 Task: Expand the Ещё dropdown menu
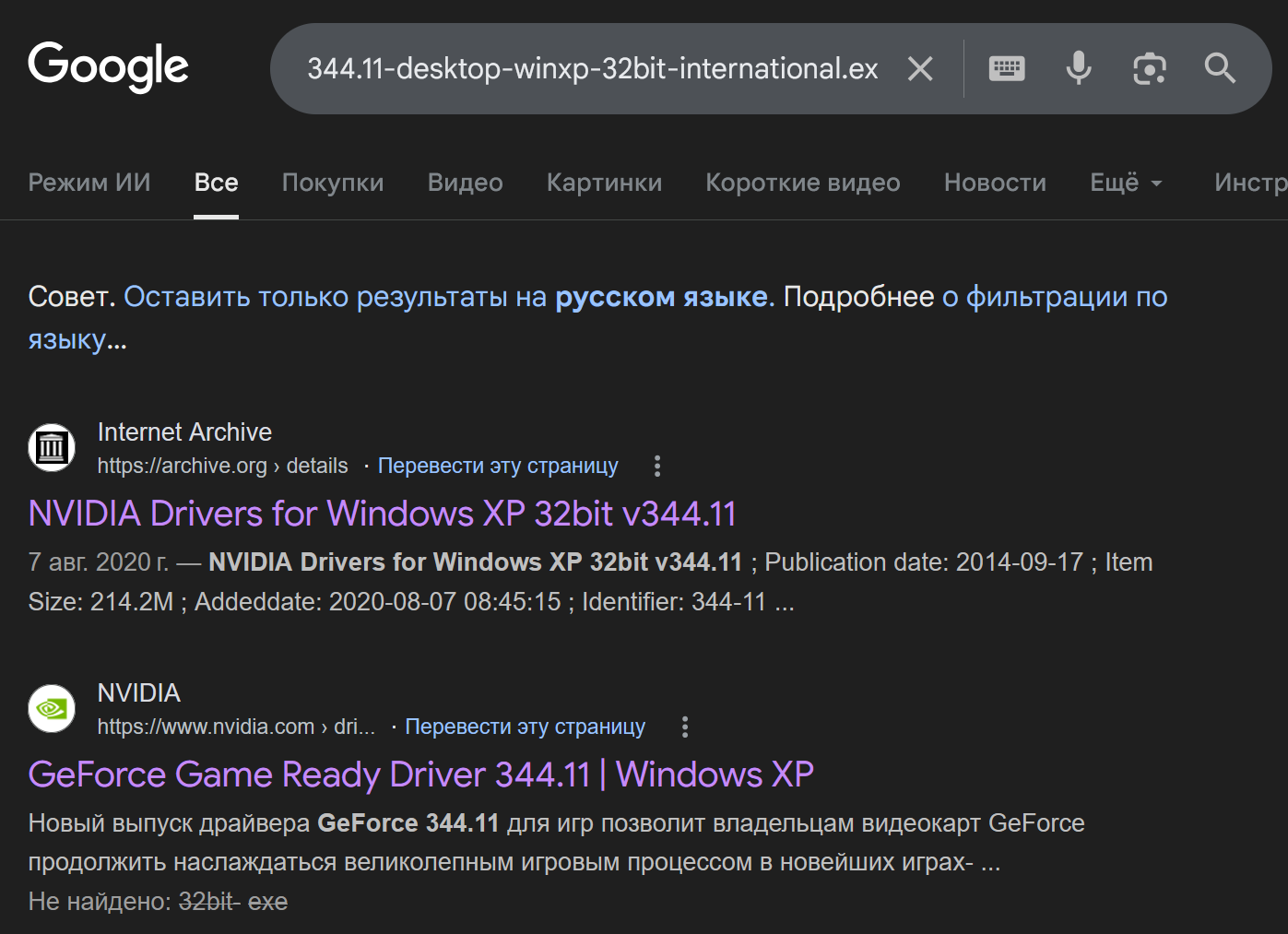click(1126, 183)
